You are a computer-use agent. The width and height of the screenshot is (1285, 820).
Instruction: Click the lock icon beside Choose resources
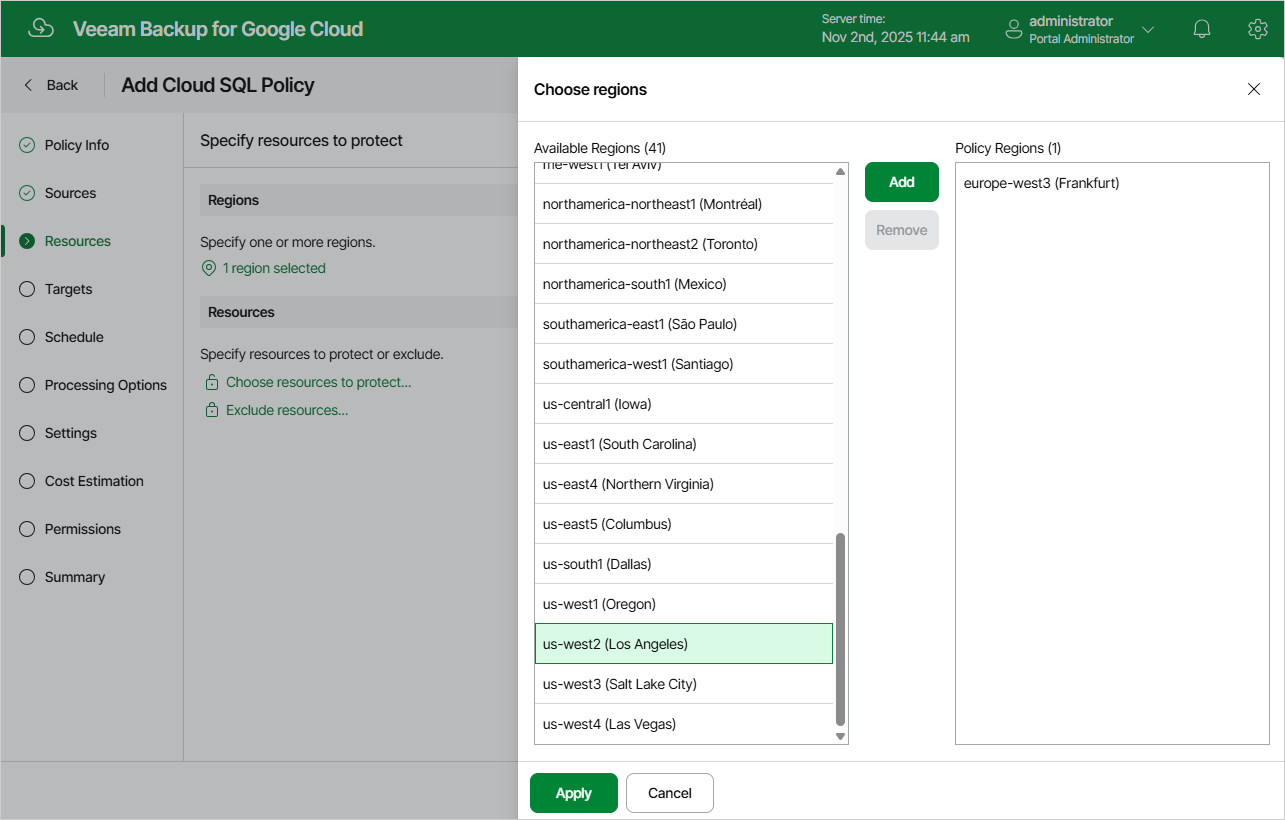211,382
